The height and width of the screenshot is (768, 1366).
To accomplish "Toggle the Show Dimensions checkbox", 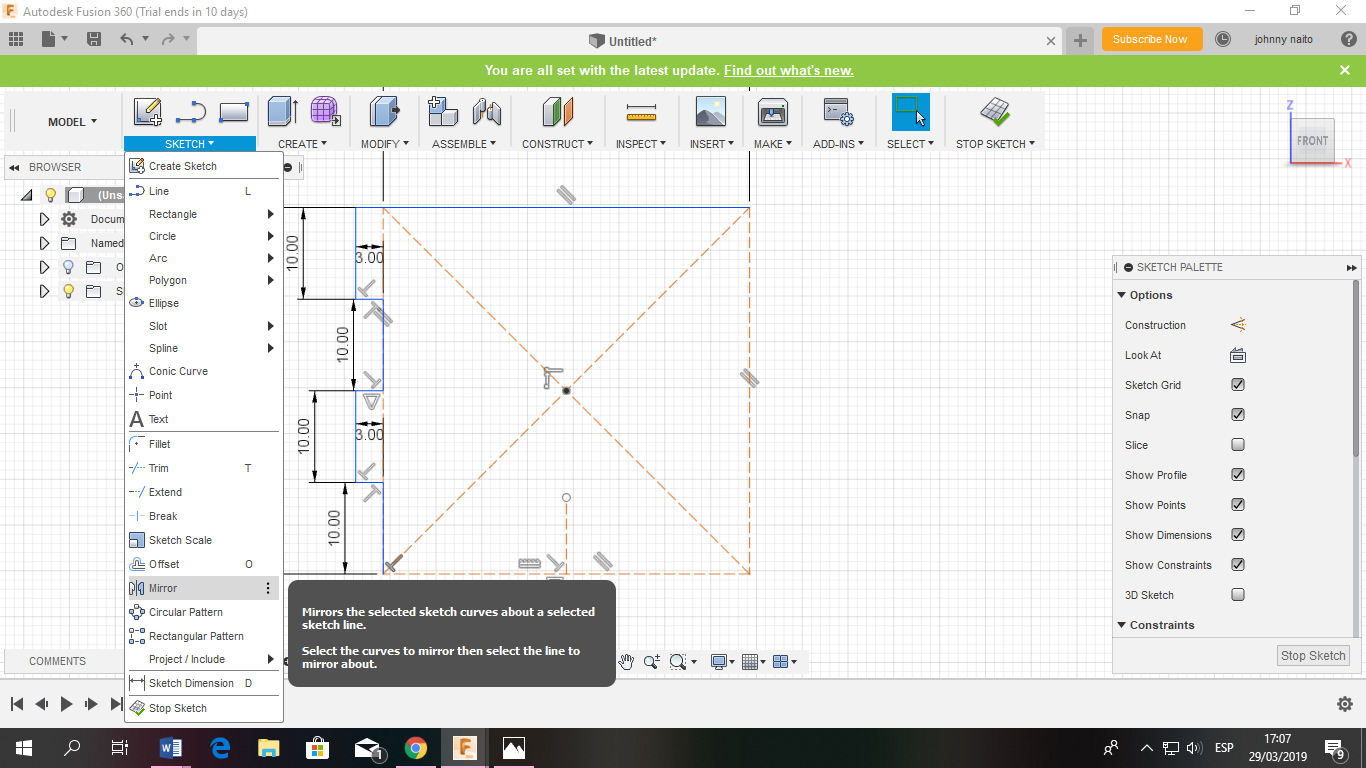I will pyautogui.click(x=1238, y=535).
